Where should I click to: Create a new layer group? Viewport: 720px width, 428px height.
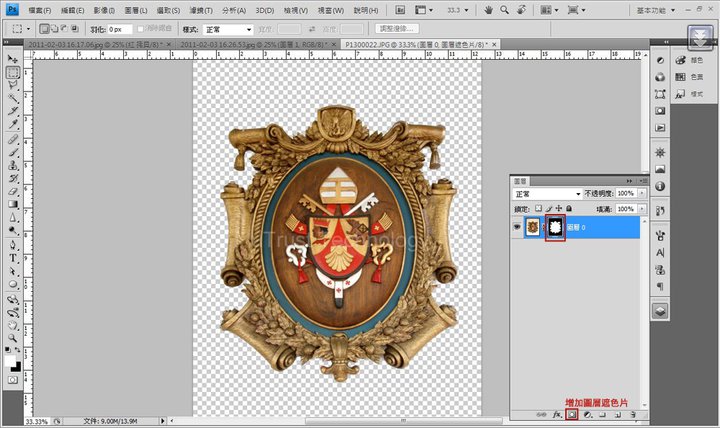pyautogui.click(x=602, y=414)
